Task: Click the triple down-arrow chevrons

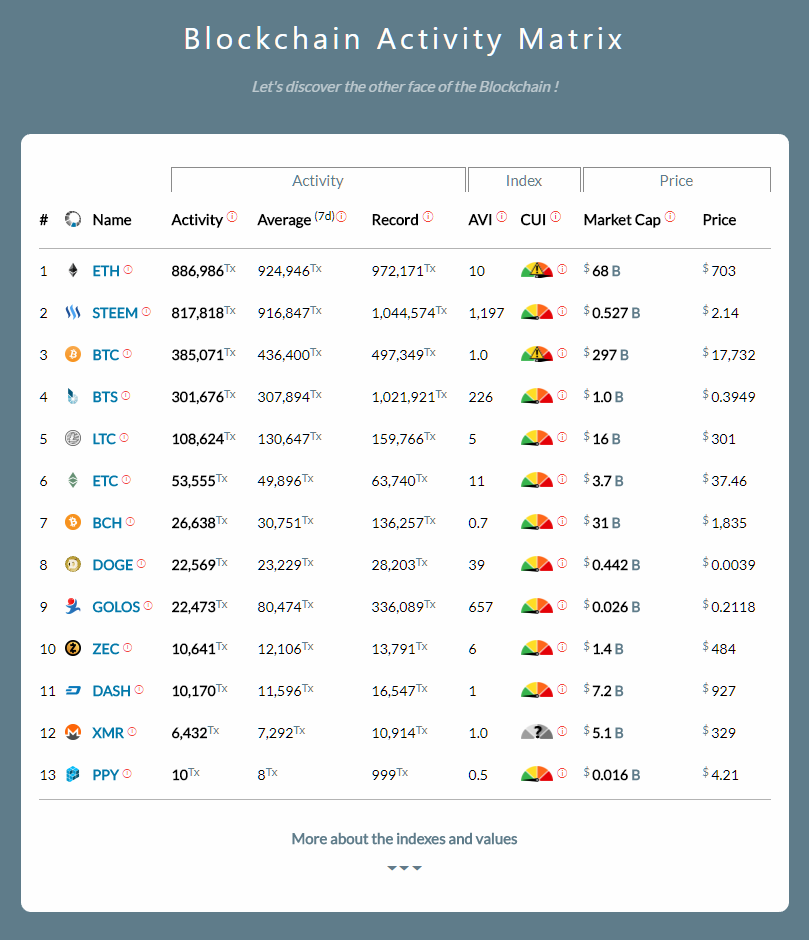Action: 404,867
